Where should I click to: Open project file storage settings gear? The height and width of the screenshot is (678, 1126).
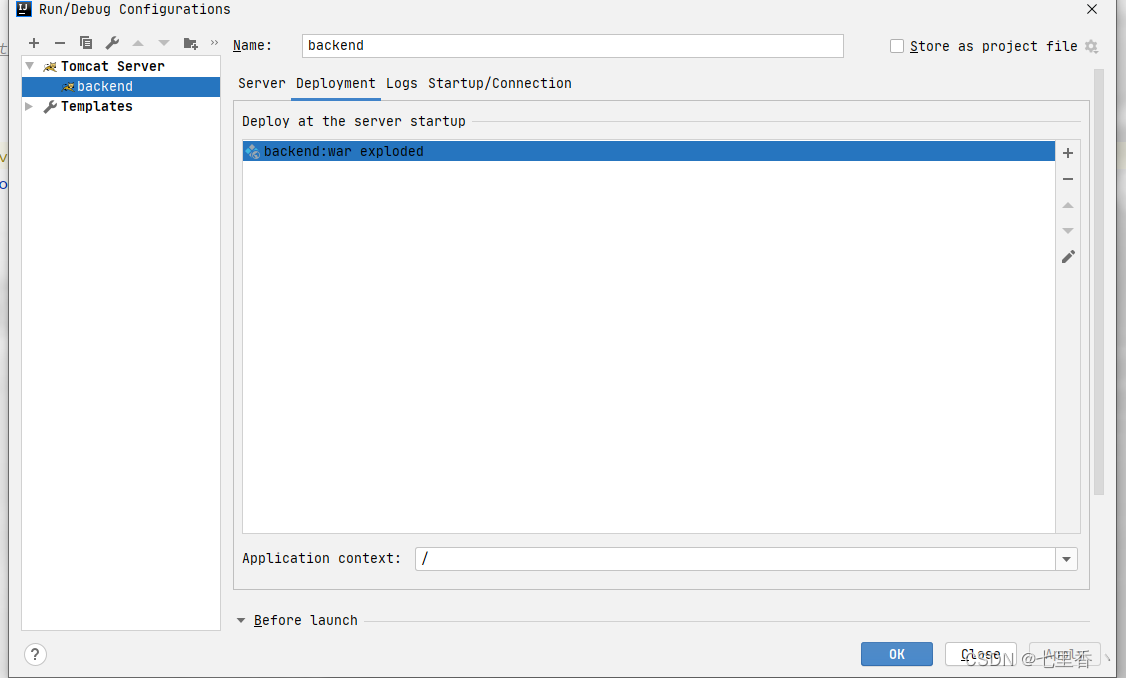pos(1092,47)
